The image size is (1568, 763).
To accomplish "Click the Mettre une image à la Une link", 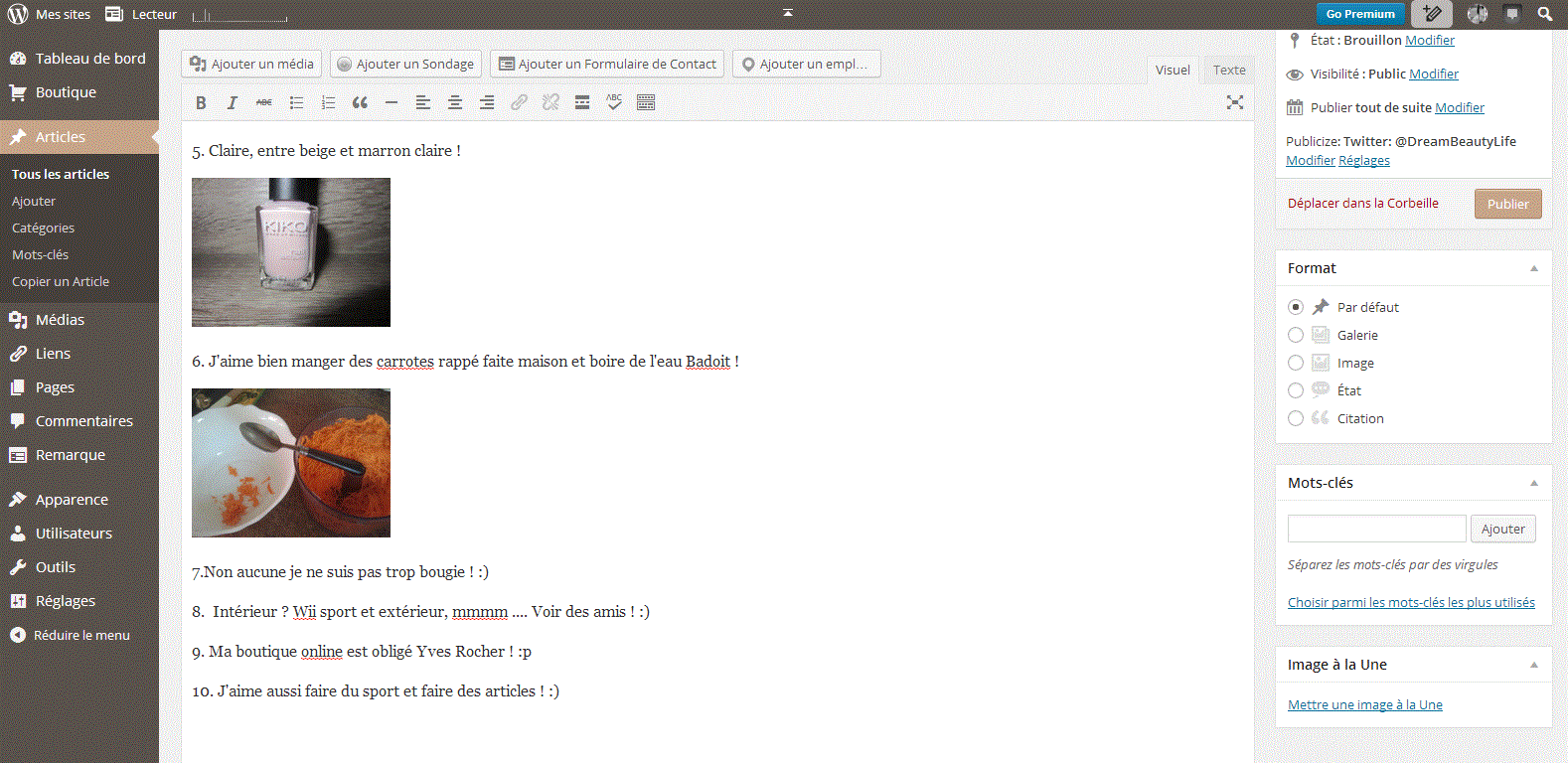I will (1364, 704).
